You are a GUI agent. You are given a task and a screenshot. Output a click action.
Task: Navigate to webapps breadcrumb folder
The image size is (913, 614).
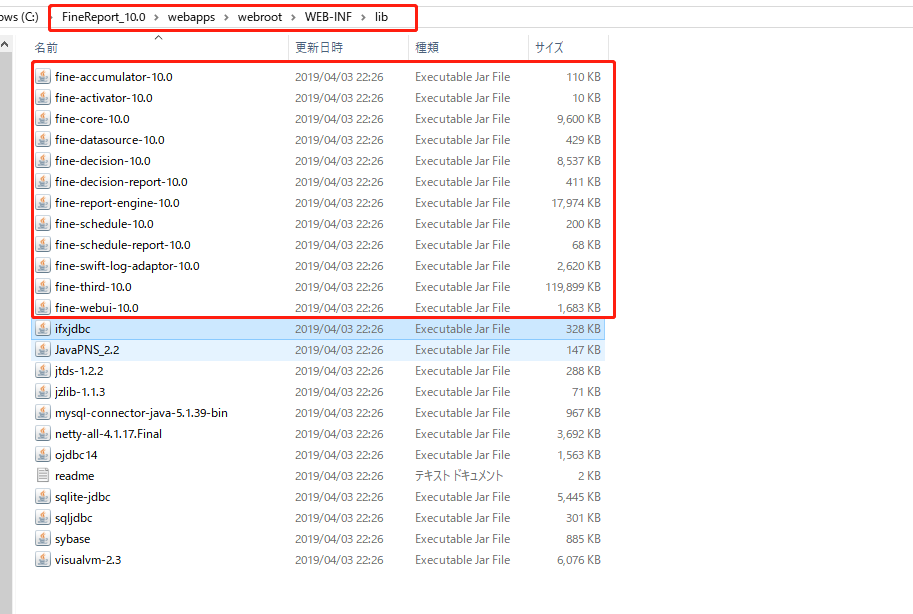(x=192, y=17)
